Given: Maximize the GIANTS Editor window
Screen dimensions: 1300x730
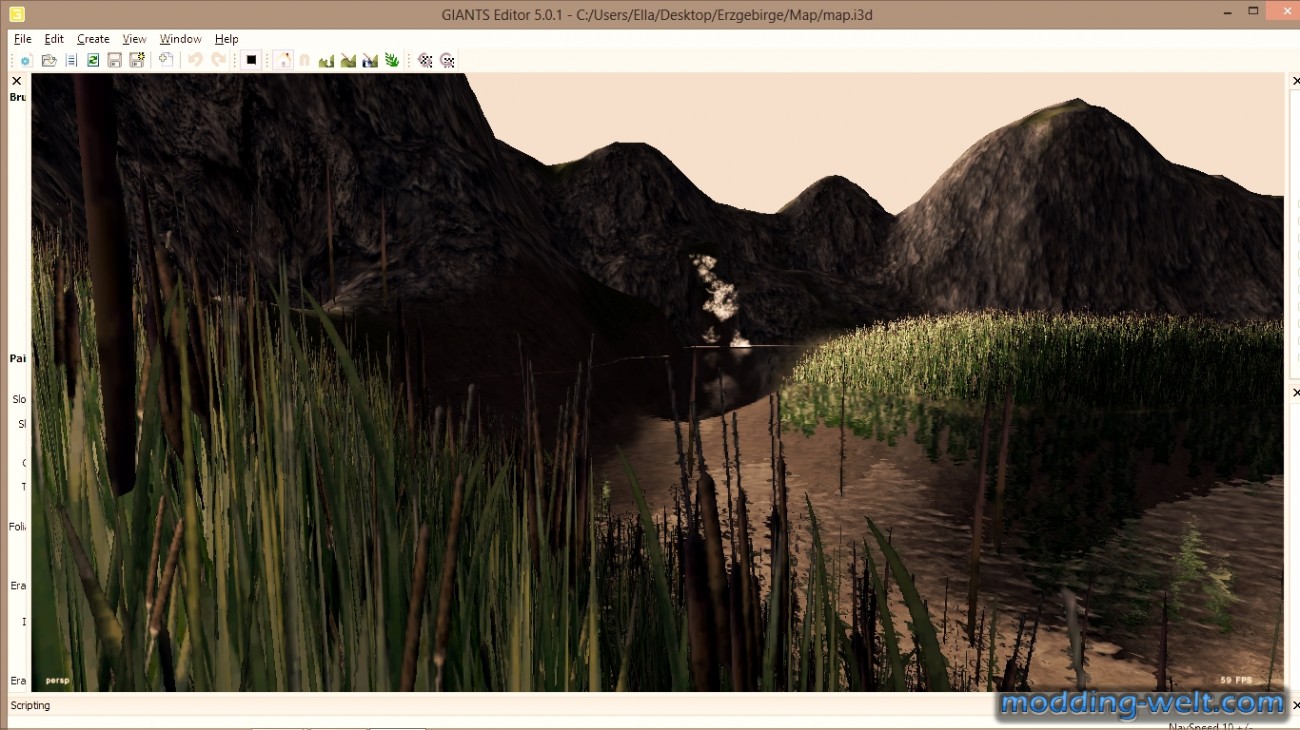Looking at the screenshot, I should 1253,11.
